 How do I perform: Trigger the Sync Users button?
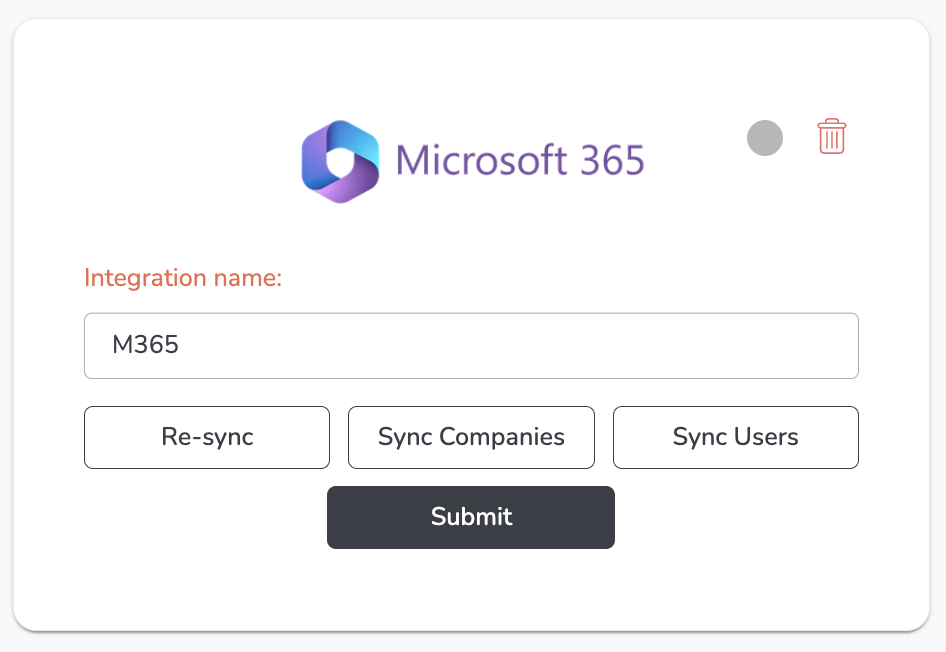pyautogui.click(x=735, y=437)
